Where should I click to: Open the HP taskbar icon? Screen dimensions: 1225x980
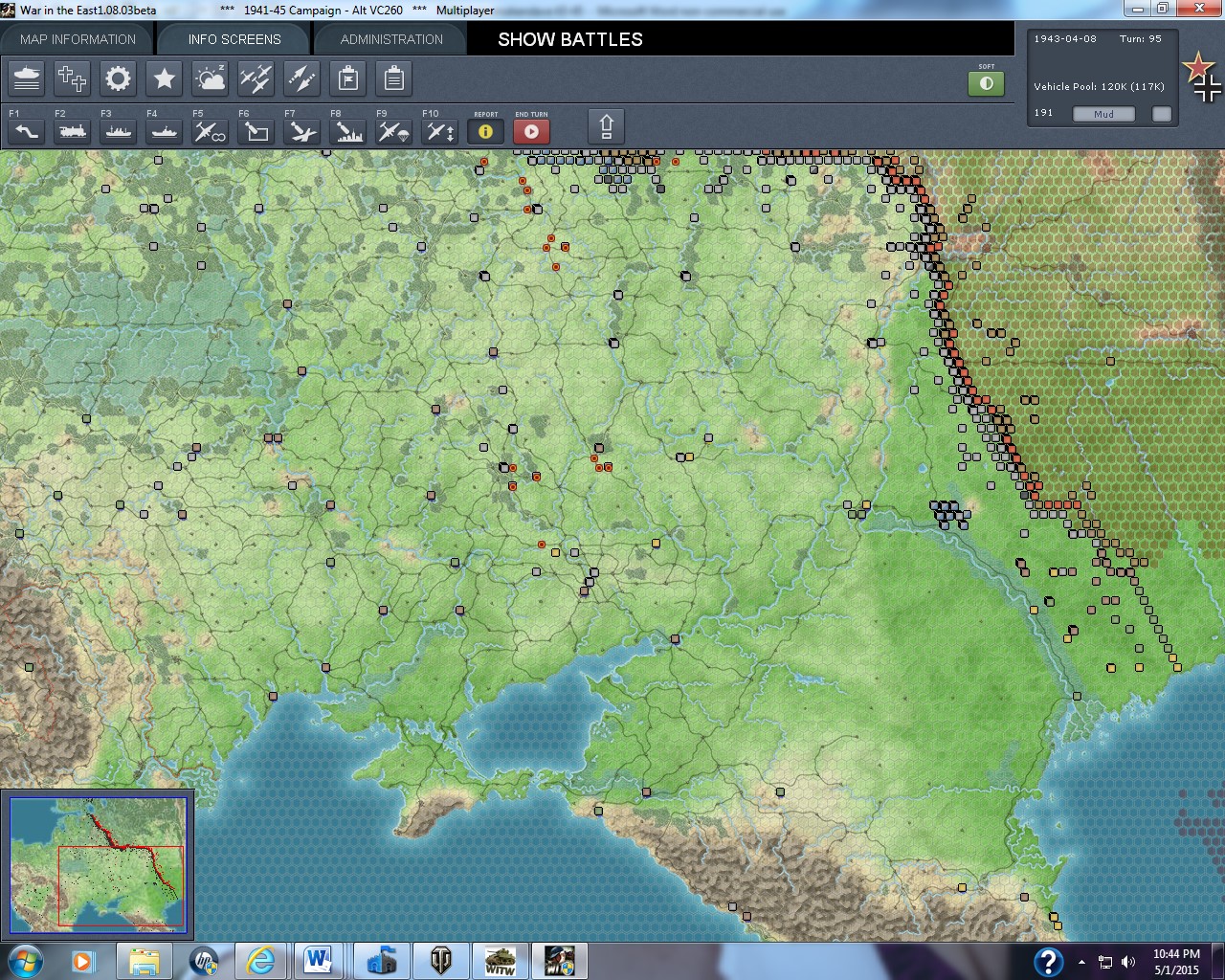click(204, 961)
